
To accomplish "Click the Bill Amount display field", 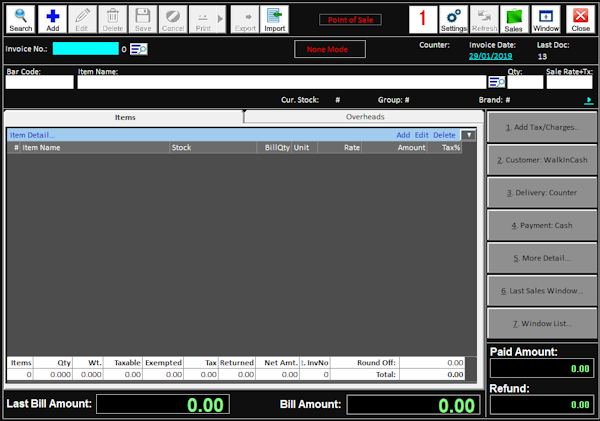I will click(x=413, y=405).
